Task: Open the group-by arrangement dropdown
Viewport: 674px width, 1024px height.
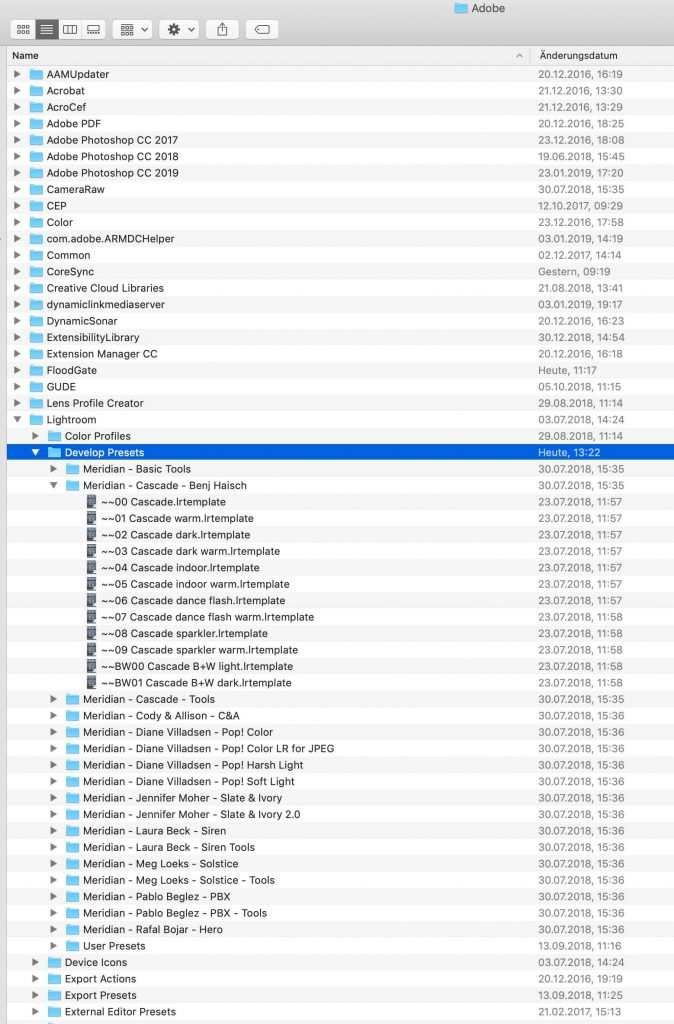Action: (133, 29)
